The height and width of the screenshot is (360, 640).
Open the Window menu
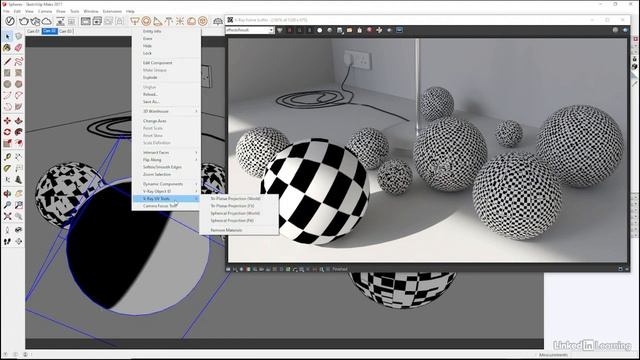[91, 11]
